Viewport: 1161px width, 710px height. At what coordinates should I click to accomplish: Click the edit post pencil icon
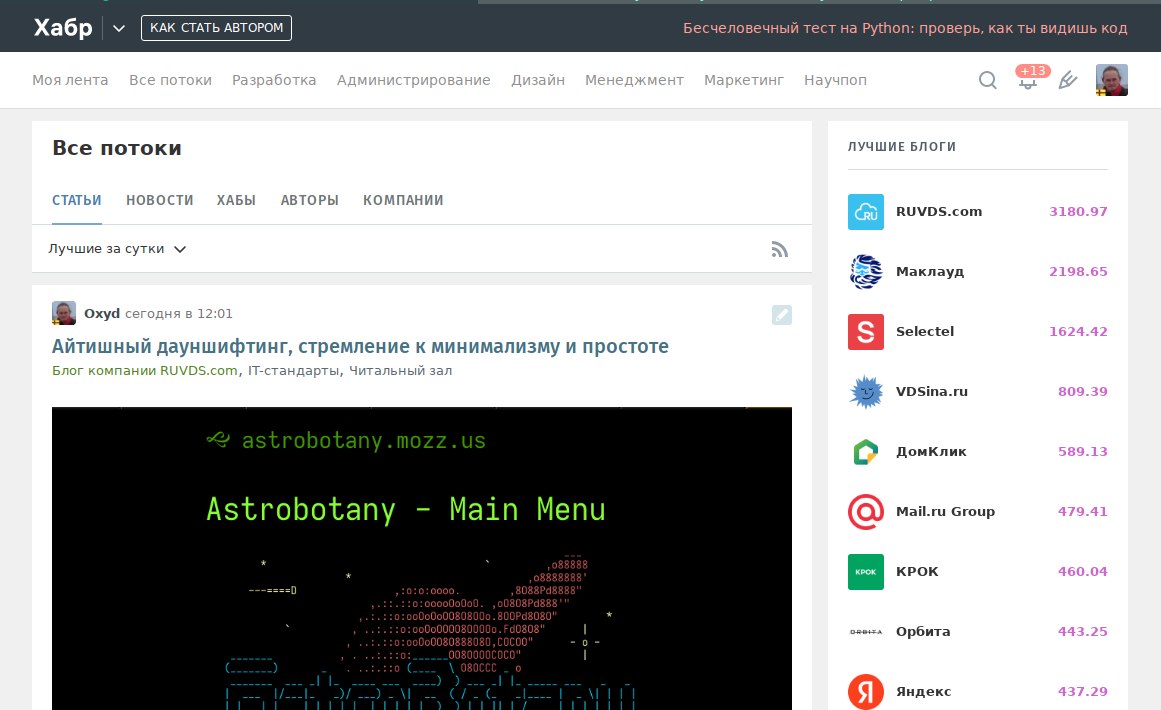[x=782, y=315]
